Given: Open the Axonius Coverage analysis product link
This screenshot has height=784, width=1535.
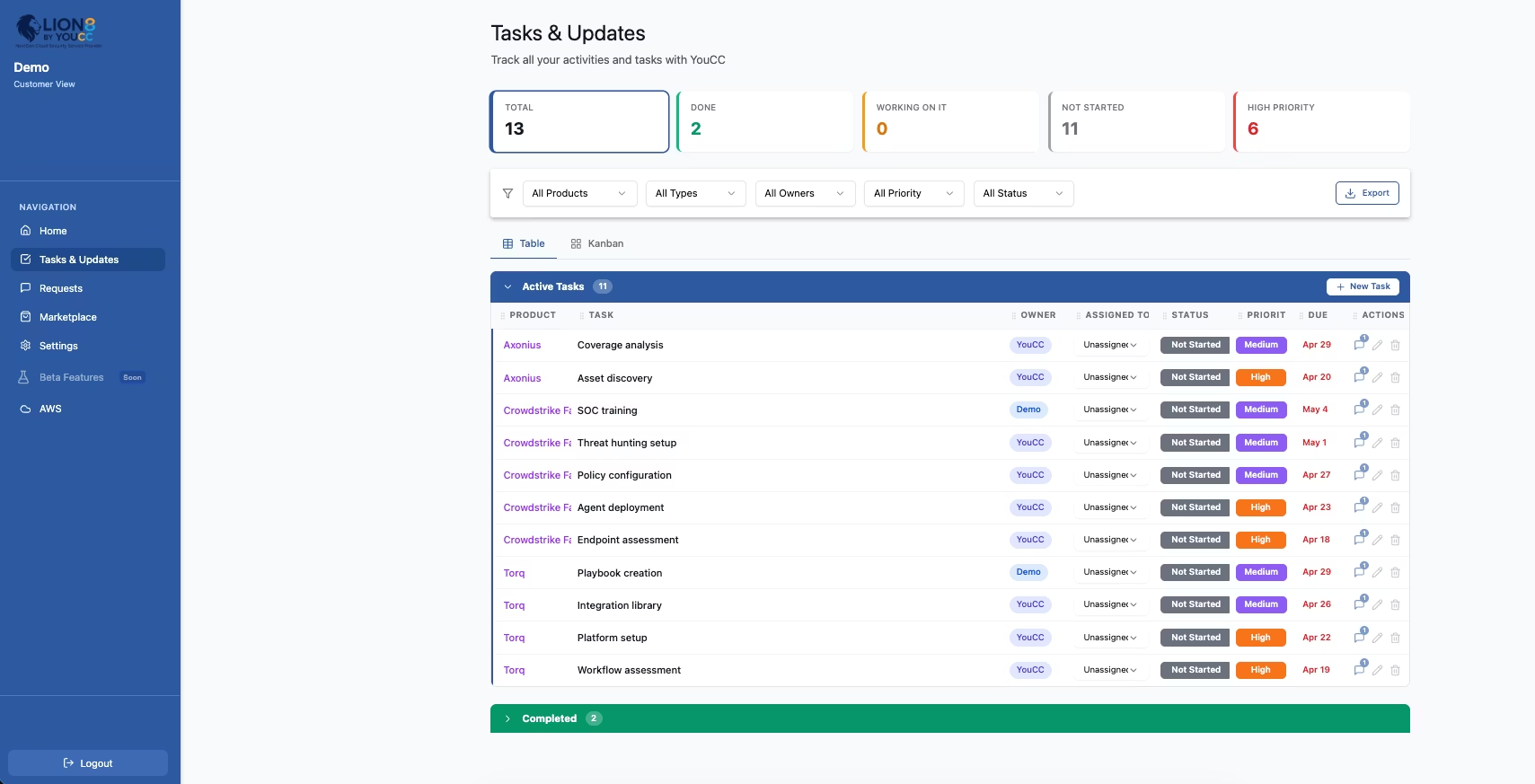Looking at the screenshot, I should [x=522, y=345].
